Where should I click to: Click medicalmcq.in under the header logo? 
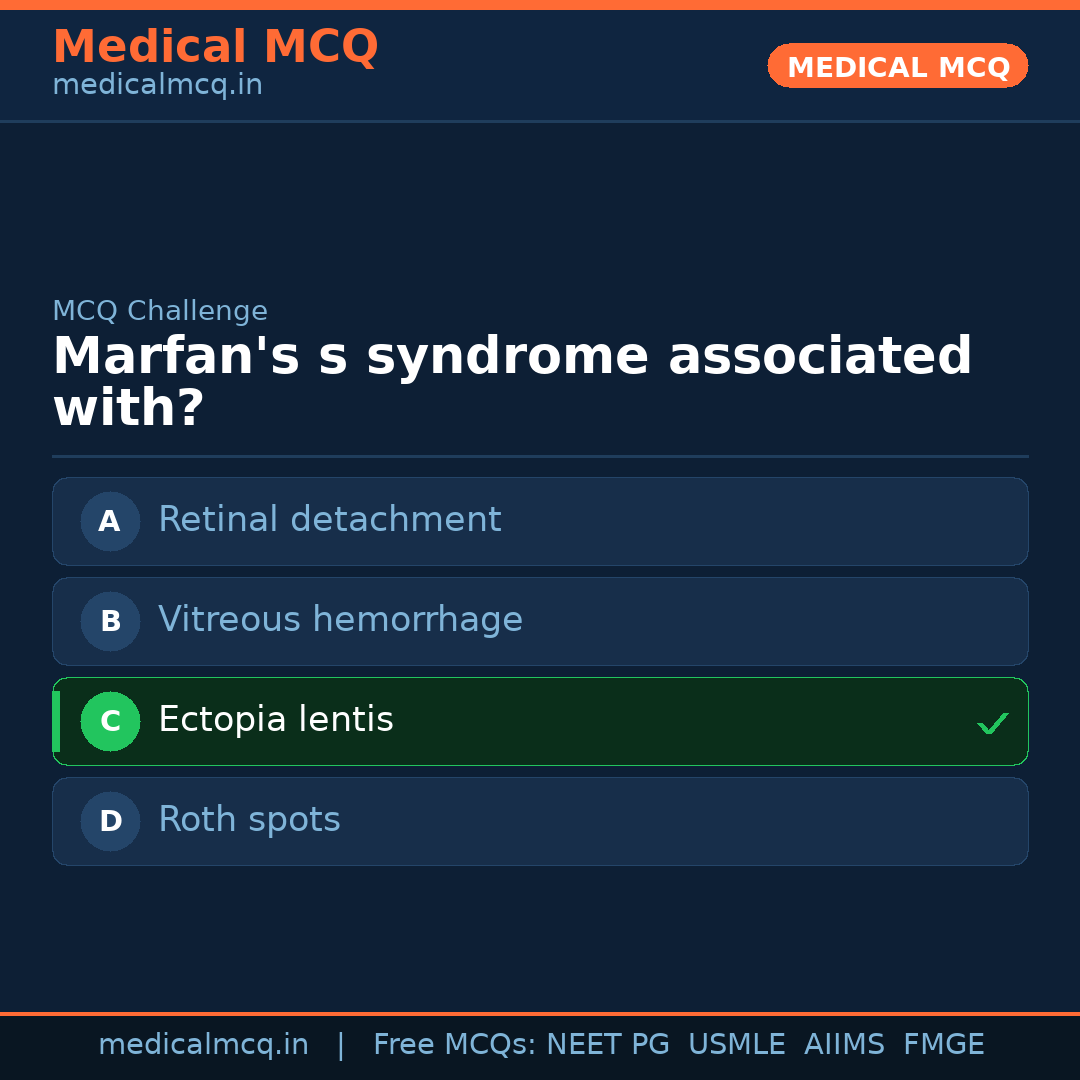tap(157, 85)
